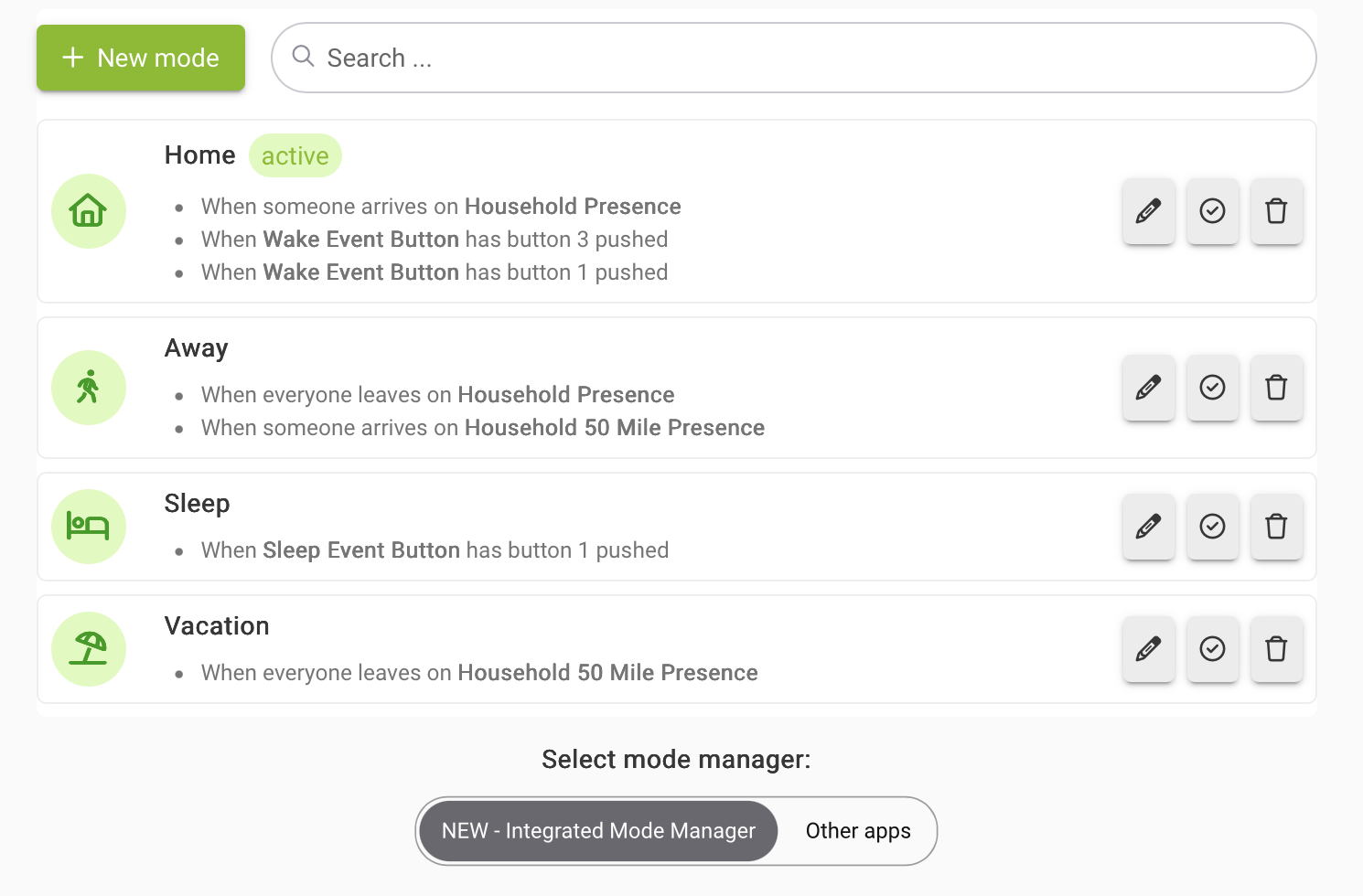Screen dimensions: 1363x896
Task: Click the bed icon for Sleep mode
Action: (89, 527)
